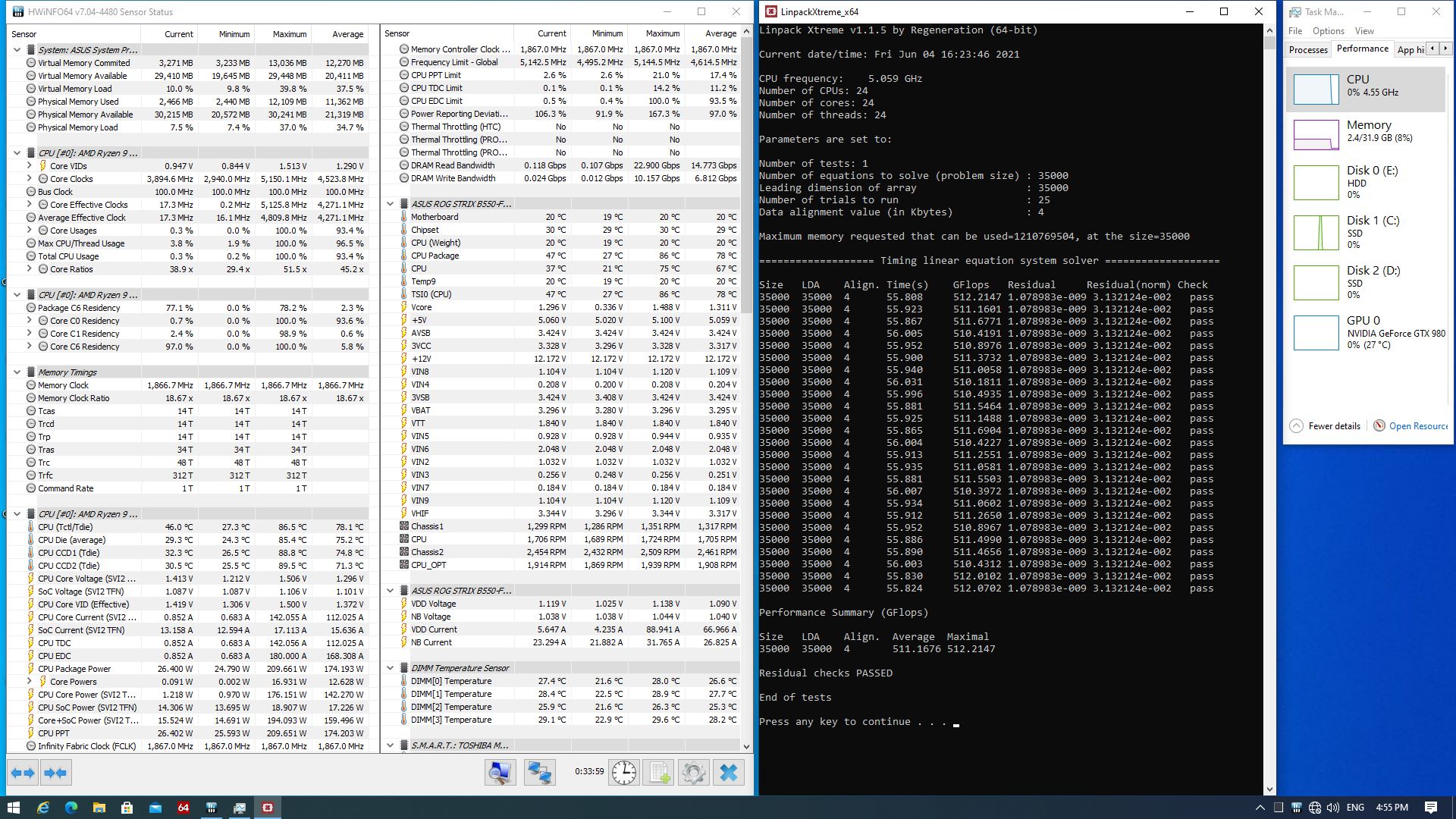
Task: Select the Memory performance item in Task Manager
Action: [x=1366, y=134]
